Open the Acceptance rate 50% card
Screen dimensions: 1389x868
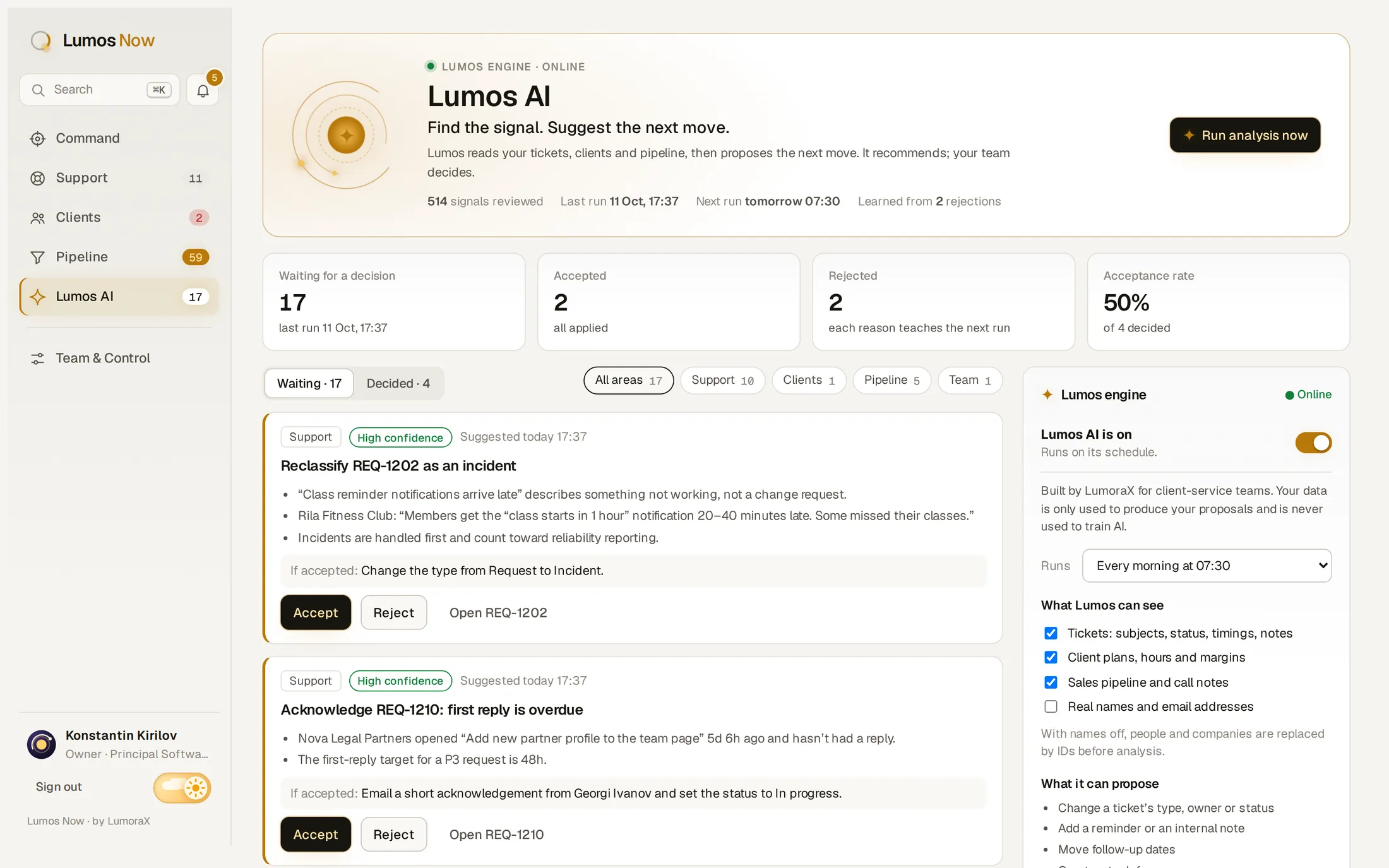point(1218,302)
